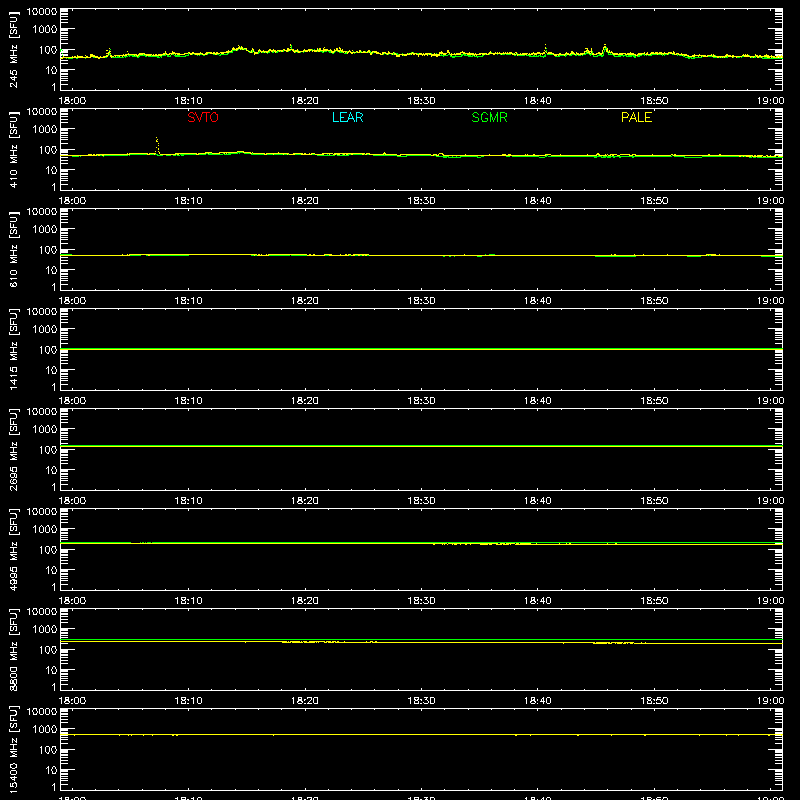This screenshot has width=800, height=800.
Task: Select the 15400 MHz [SFU] axis title
Action: (x=13, y=749)
